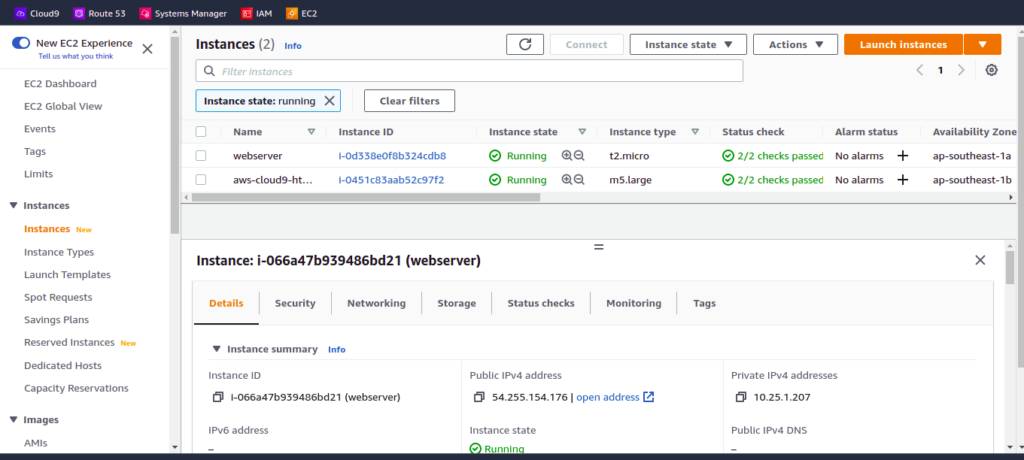Open the Instance state dropdown
Viewport: 1024px width, 460px height.
coord(688,44)
